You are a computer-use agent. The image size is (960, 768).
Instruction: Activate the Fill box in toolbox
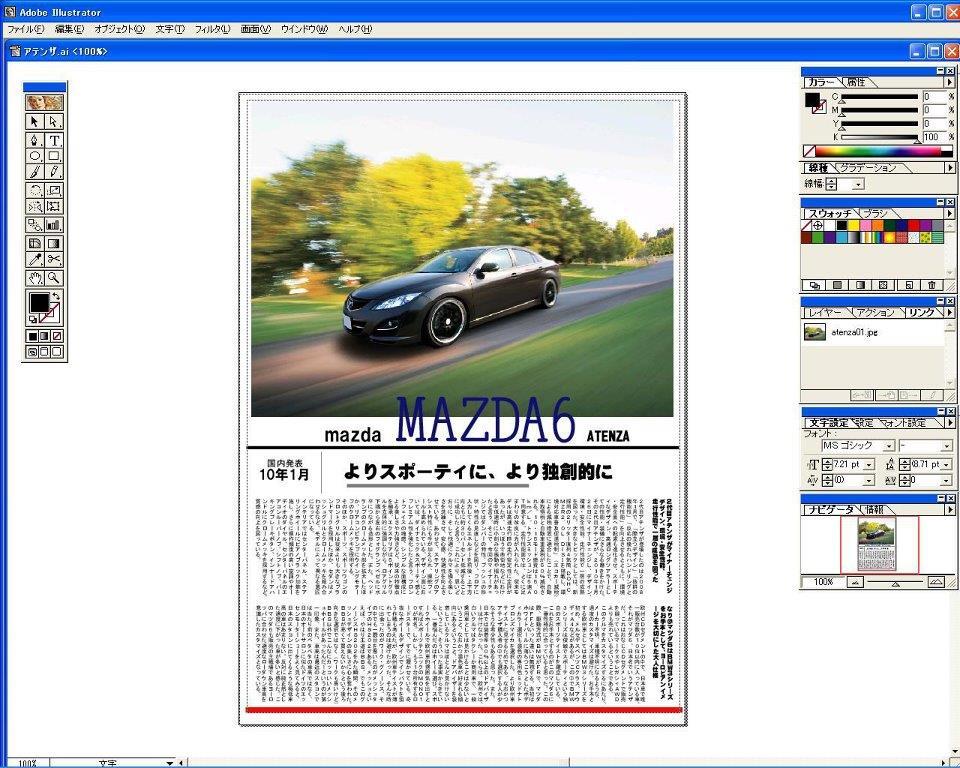coord(39,302)
